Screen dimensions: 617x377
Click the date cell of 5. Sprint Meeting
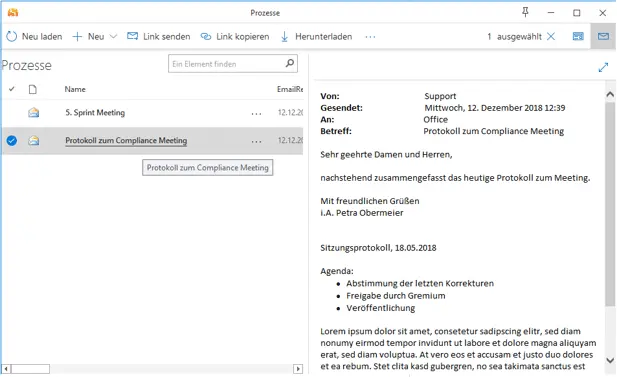[x=290, y=113]
